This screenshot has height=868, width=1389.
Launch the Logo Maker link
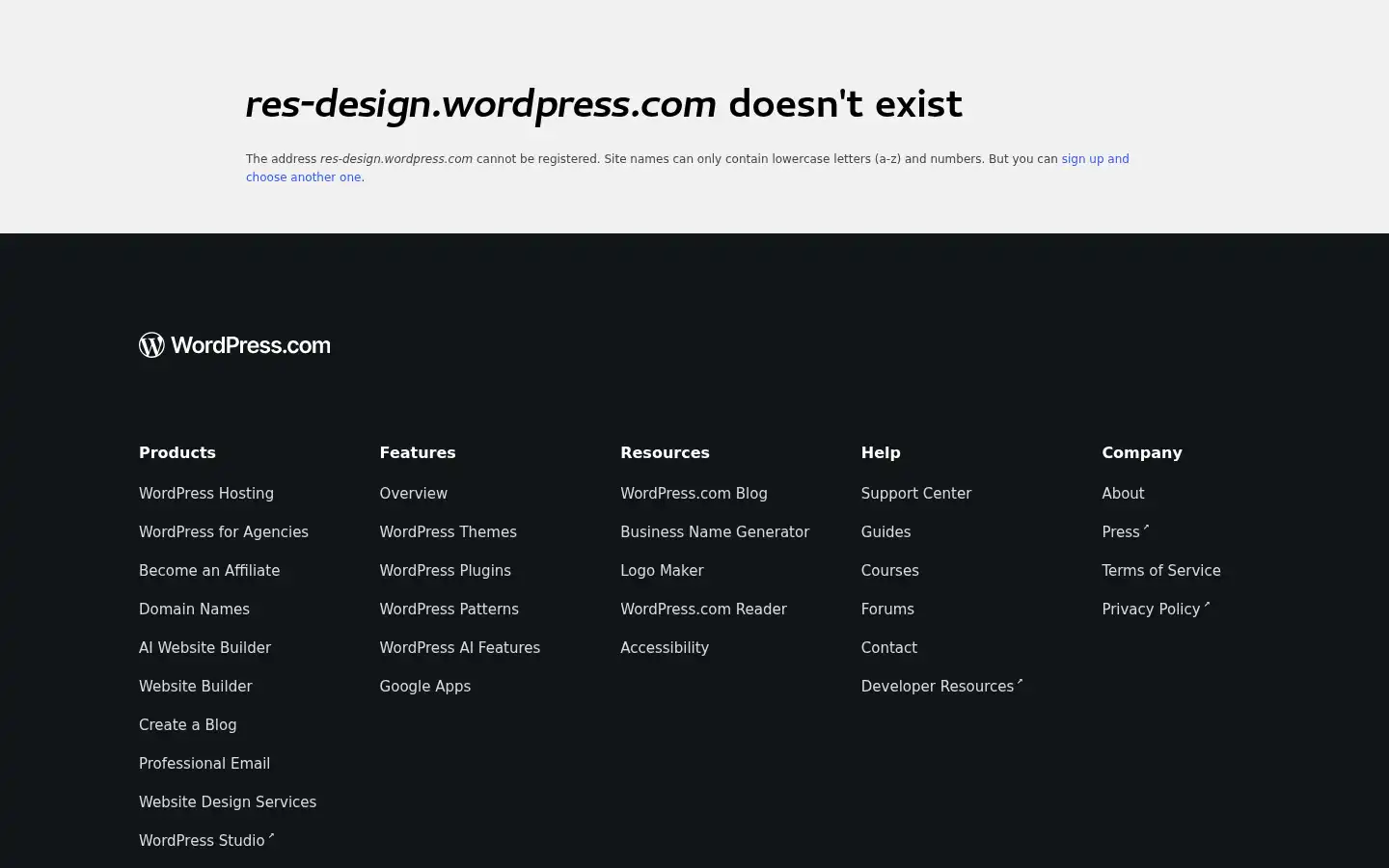663,571
